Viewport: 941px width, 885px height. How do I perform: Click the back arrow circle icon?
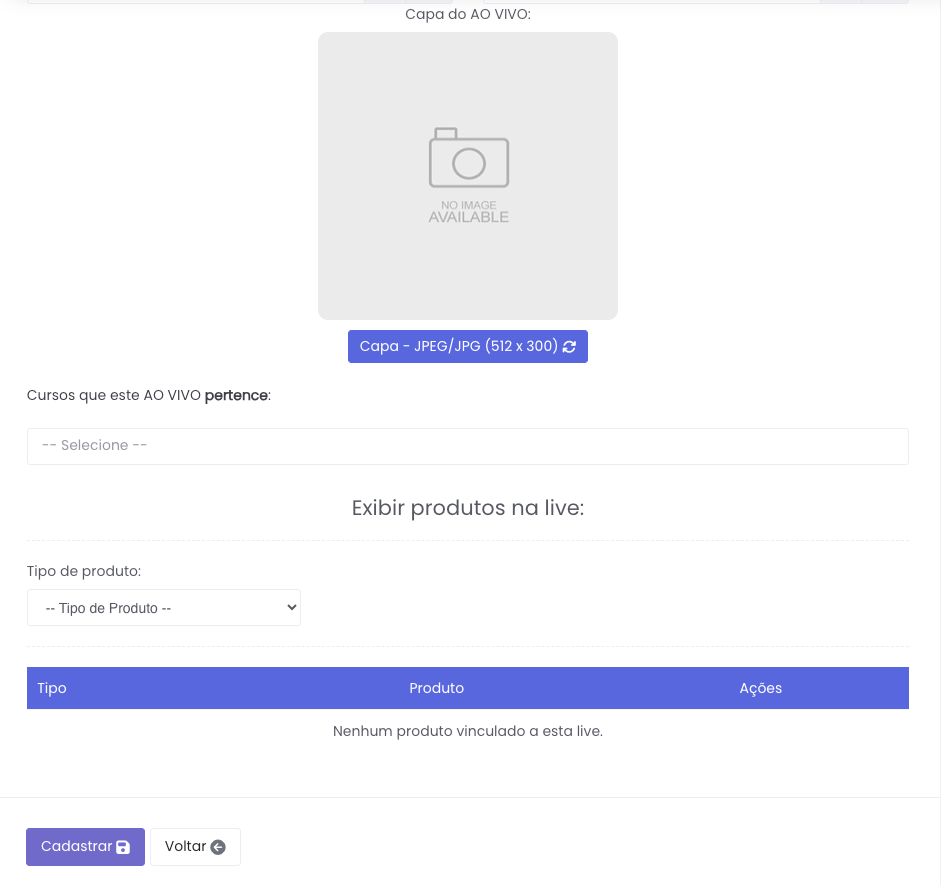point(218,848)
